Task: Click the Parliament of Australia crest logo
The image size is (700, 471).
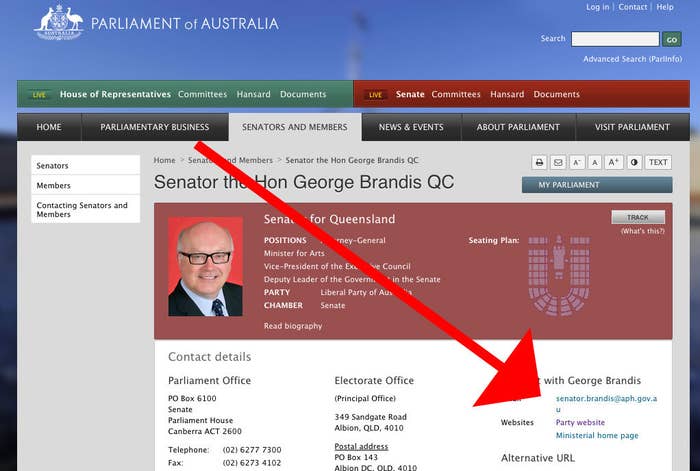Action: 59,22
